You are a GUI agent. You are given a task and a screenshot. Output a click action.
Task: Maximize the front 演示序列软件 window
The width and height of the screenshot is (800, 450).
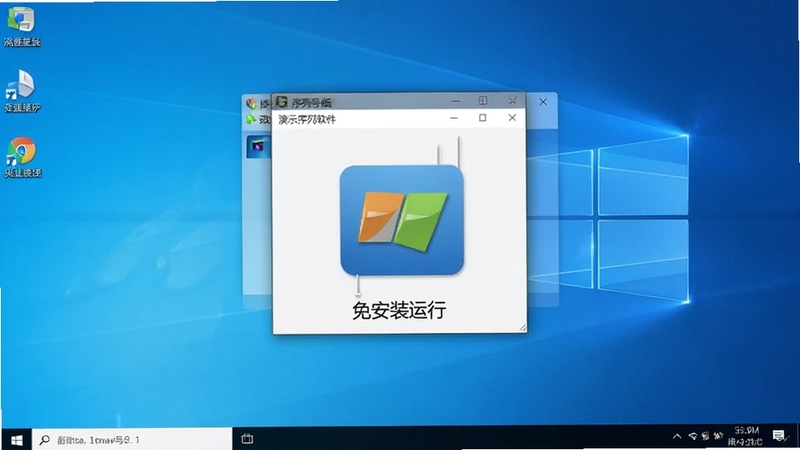click(483, 118)
